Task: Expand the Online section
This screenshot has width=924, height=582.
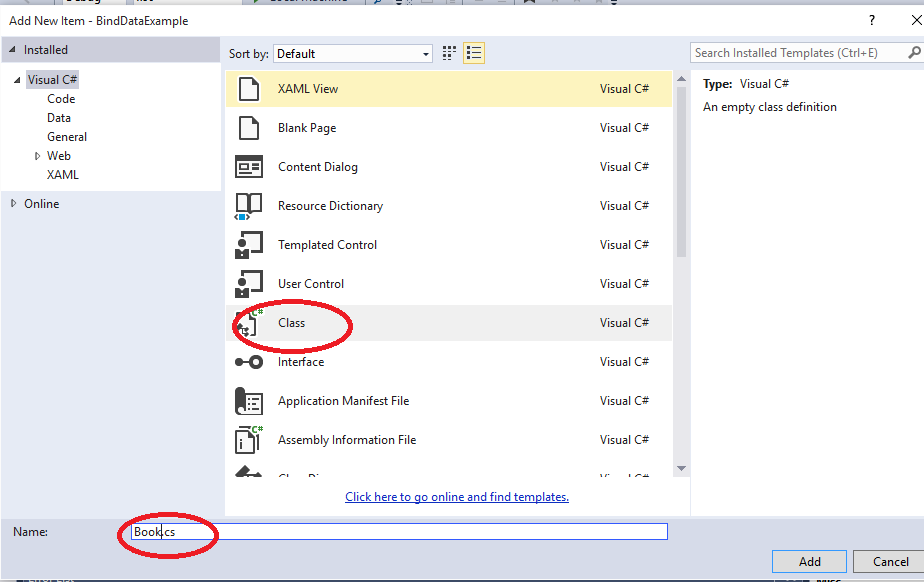Action: (x=14, y=203)
